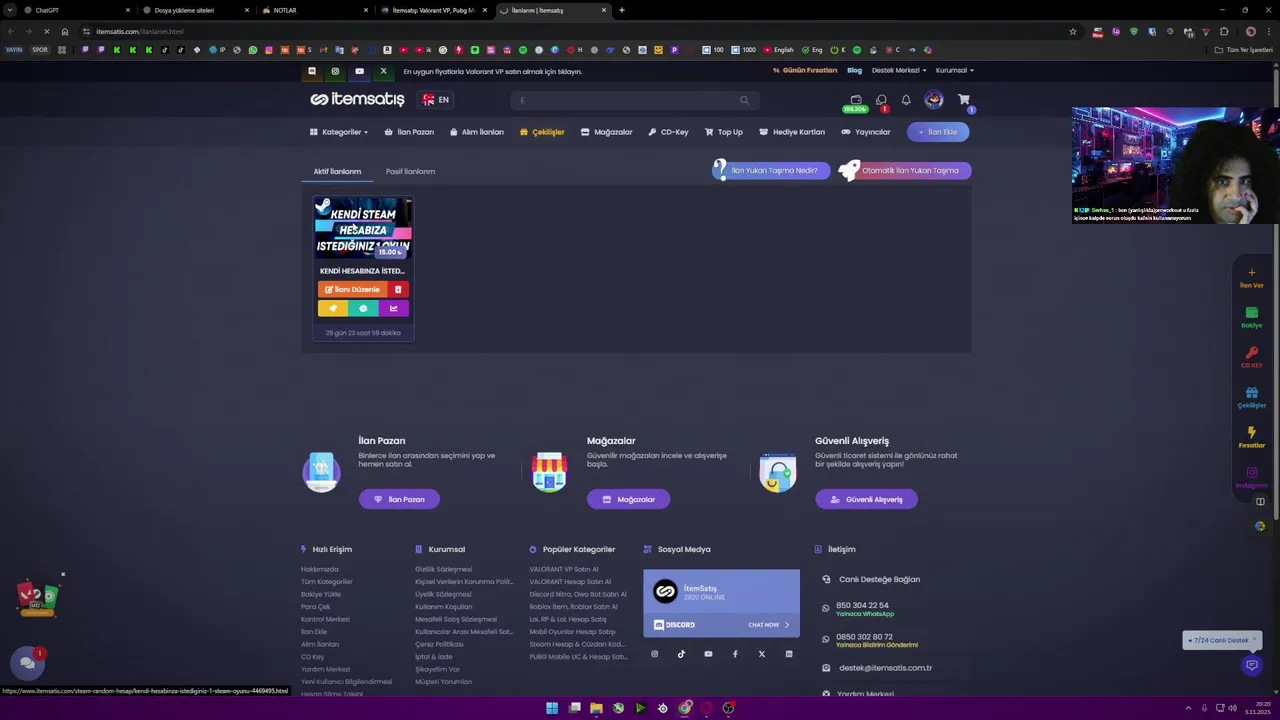Click Otomatik İlan Yukarı Taşıma button
The width and height of the screenshot is (1280, 720).
point(906,171)
